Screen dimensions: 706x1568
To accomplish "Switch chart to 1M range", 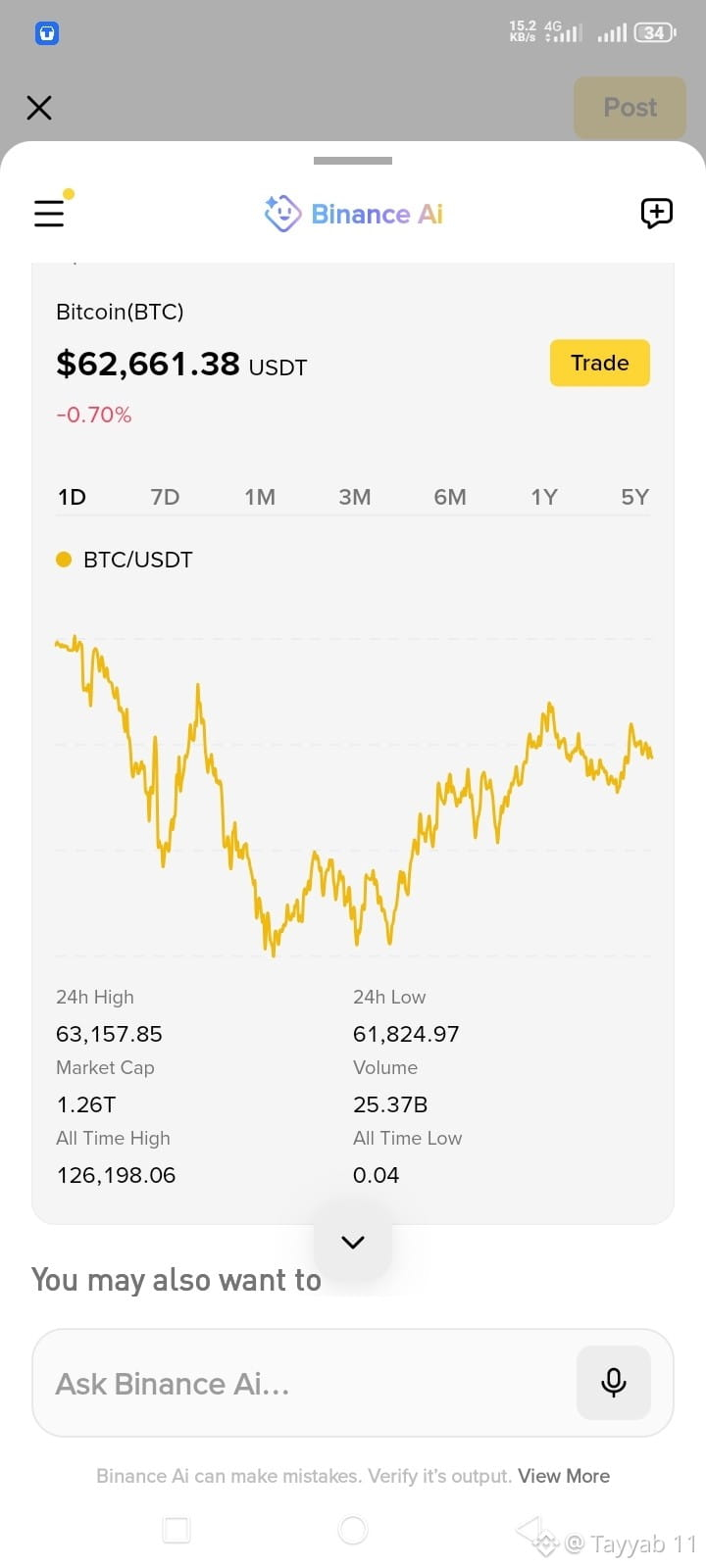I will click(x=260, y=497).
